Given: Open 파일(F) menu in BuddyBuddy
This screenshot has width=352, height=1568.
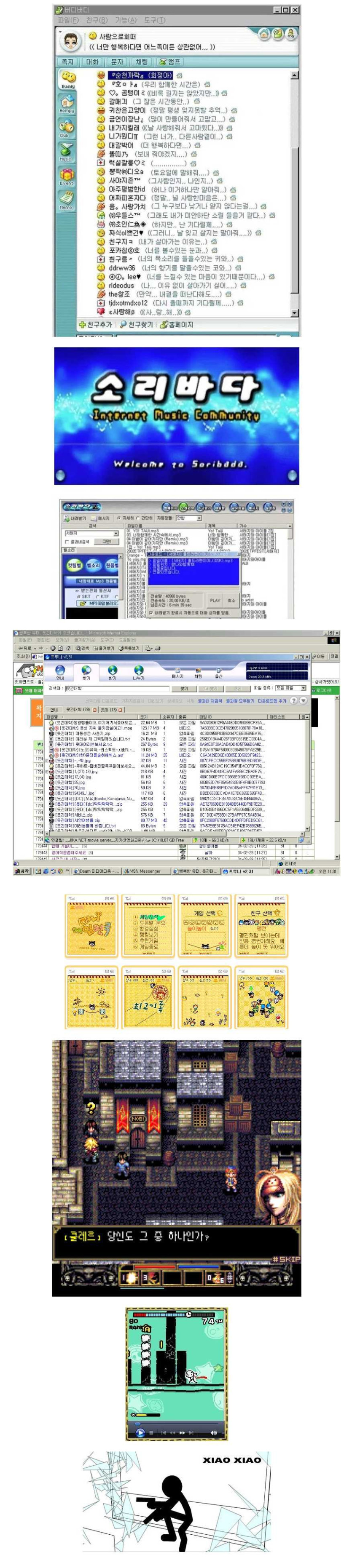Looking at the screenshot, I should pos(68,20).
